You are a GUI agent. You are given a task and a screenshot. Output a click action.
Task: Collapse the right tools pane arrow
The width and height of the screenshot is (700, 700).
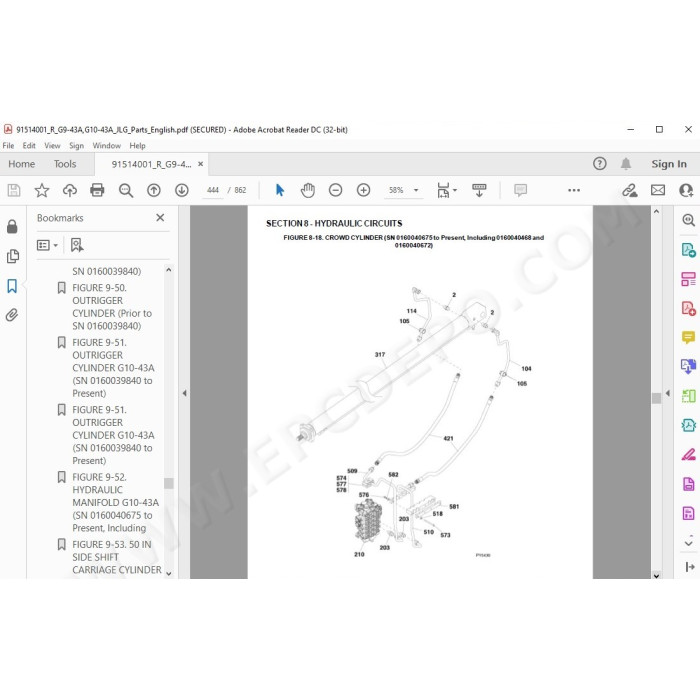(x=667, y=393)
